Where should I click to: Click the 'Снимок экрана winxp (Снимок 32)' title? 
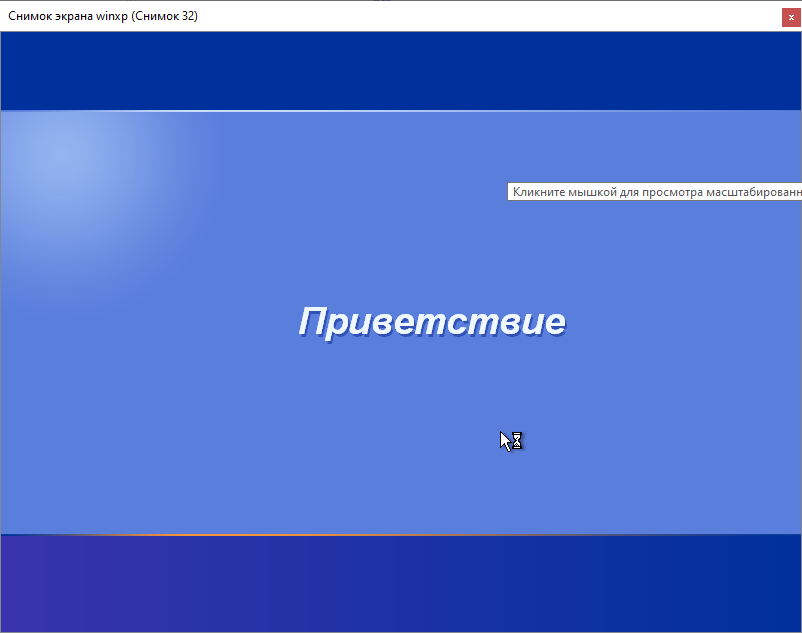(x=103, y=16)
